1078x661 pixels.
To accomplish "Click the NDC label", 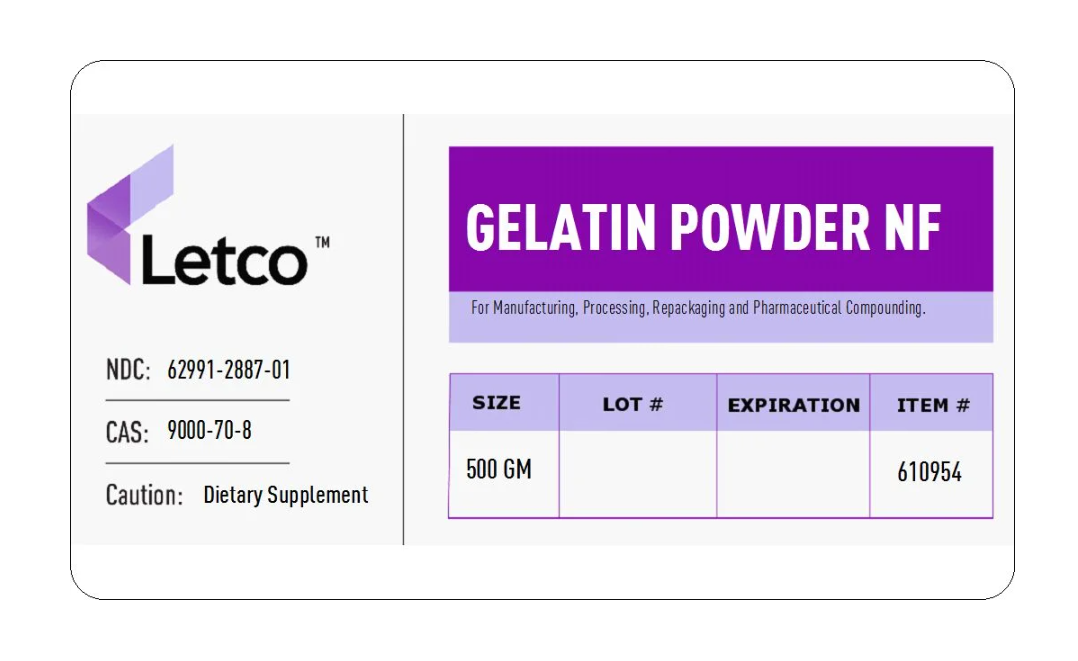I will [x=128, y=370].
